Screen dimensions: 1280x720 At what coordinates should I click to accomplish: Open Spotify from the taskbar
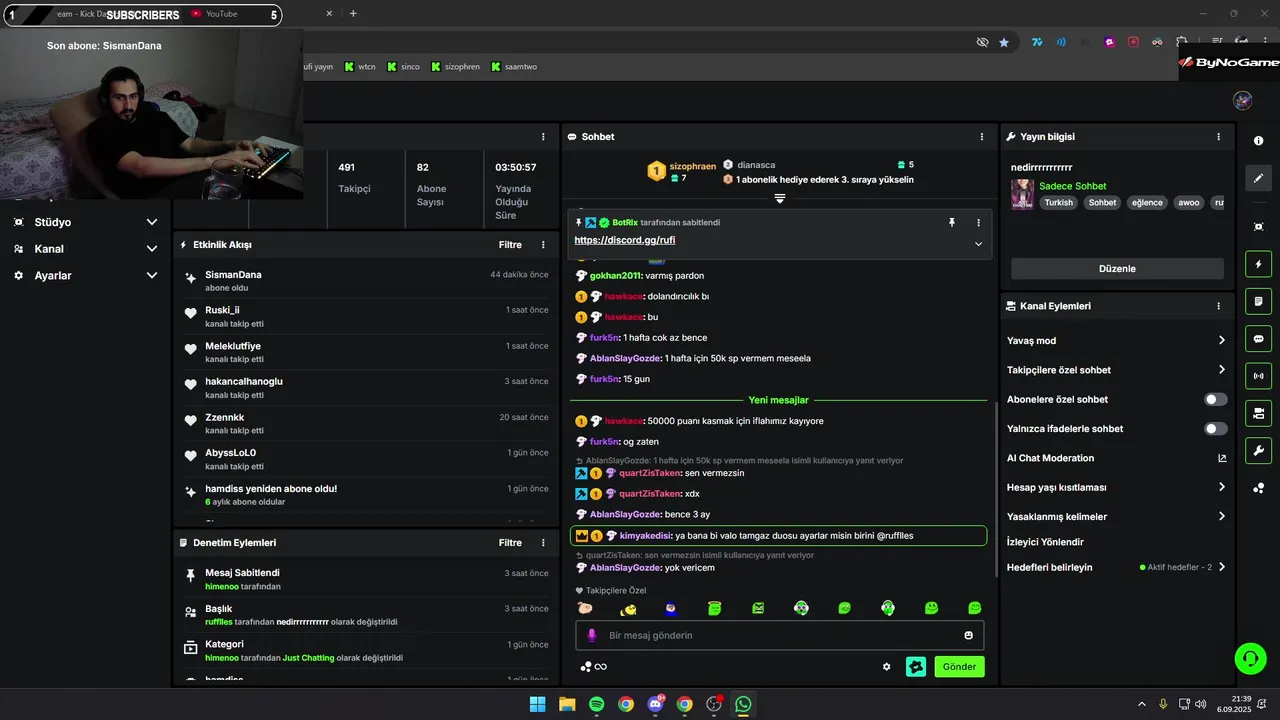[596, 704]
